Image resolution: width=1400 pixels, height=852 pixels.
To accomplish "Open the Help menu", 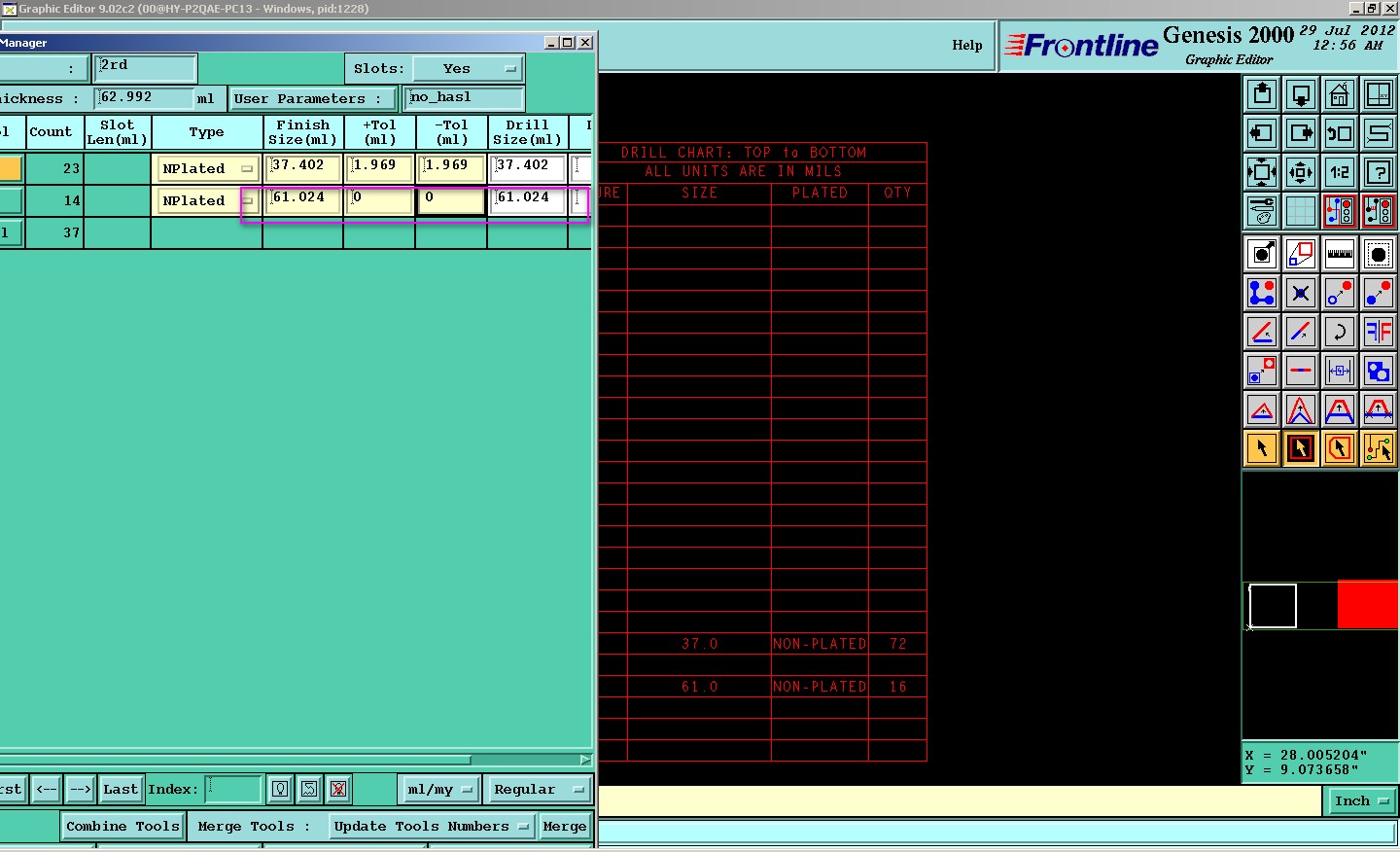I will click(x=966, y=45).
